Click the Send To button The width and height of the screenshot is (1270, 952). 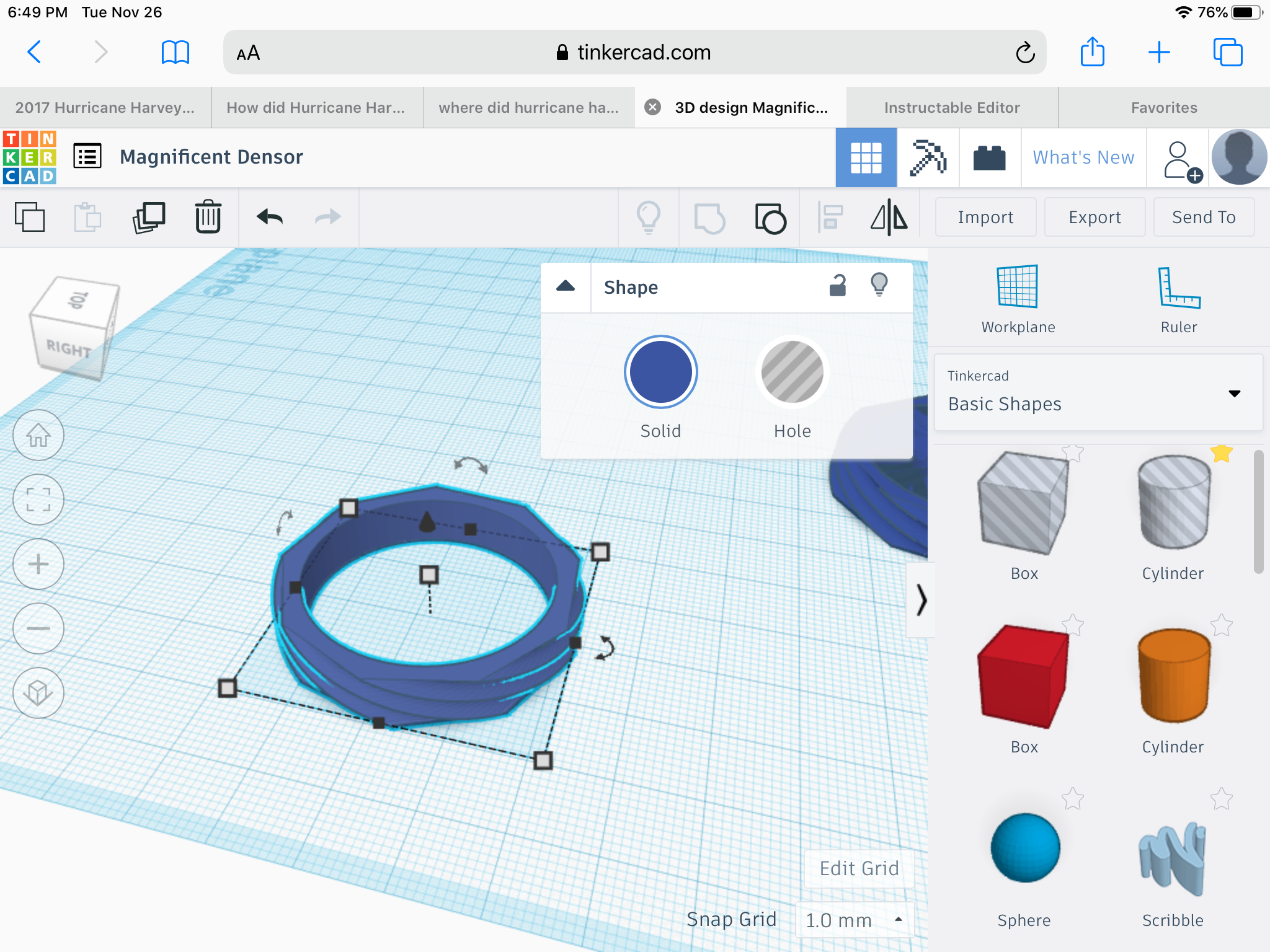point(1204,217)
